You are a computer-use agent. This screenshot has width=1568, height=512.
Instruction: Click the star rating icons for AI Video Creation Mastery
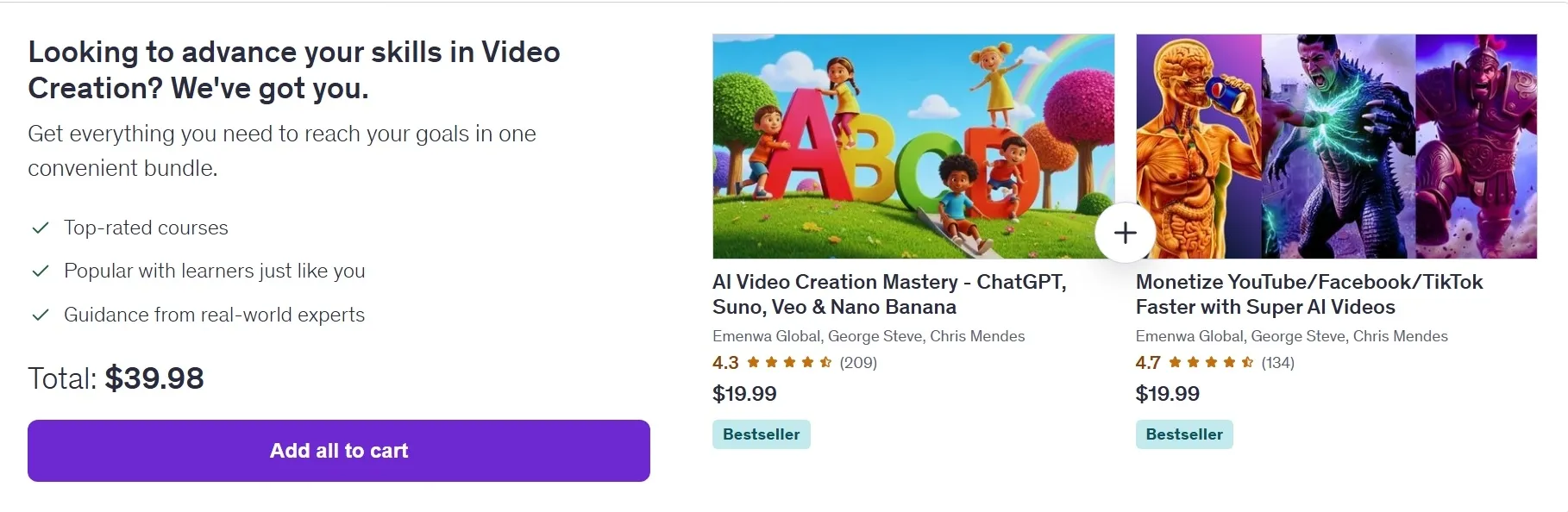(791, 363)
